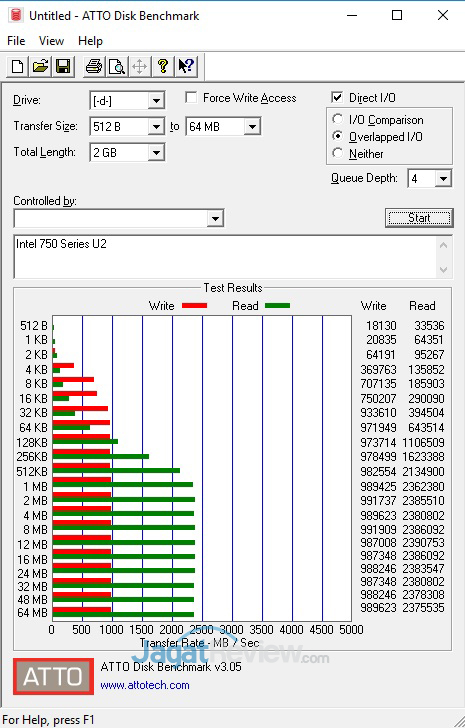Expand the Total Length dropdown

(156, 153)
